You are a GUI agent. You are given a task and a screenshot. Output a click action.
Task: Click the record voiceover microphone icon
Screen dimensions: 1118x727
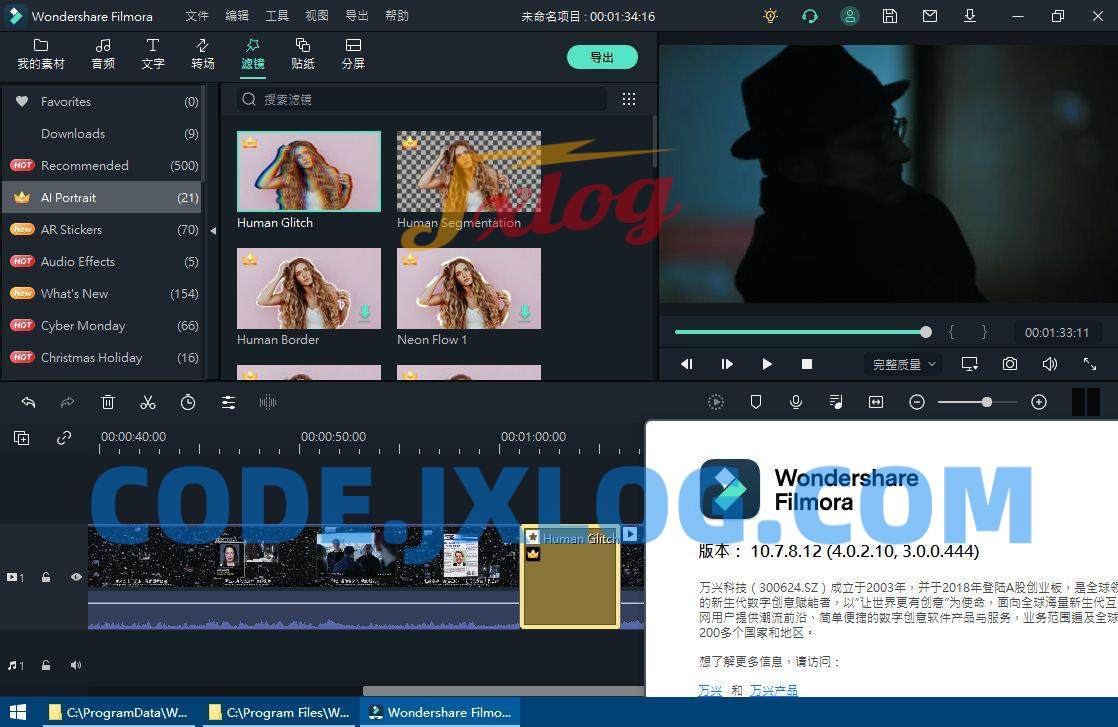(x=796, y=402)
